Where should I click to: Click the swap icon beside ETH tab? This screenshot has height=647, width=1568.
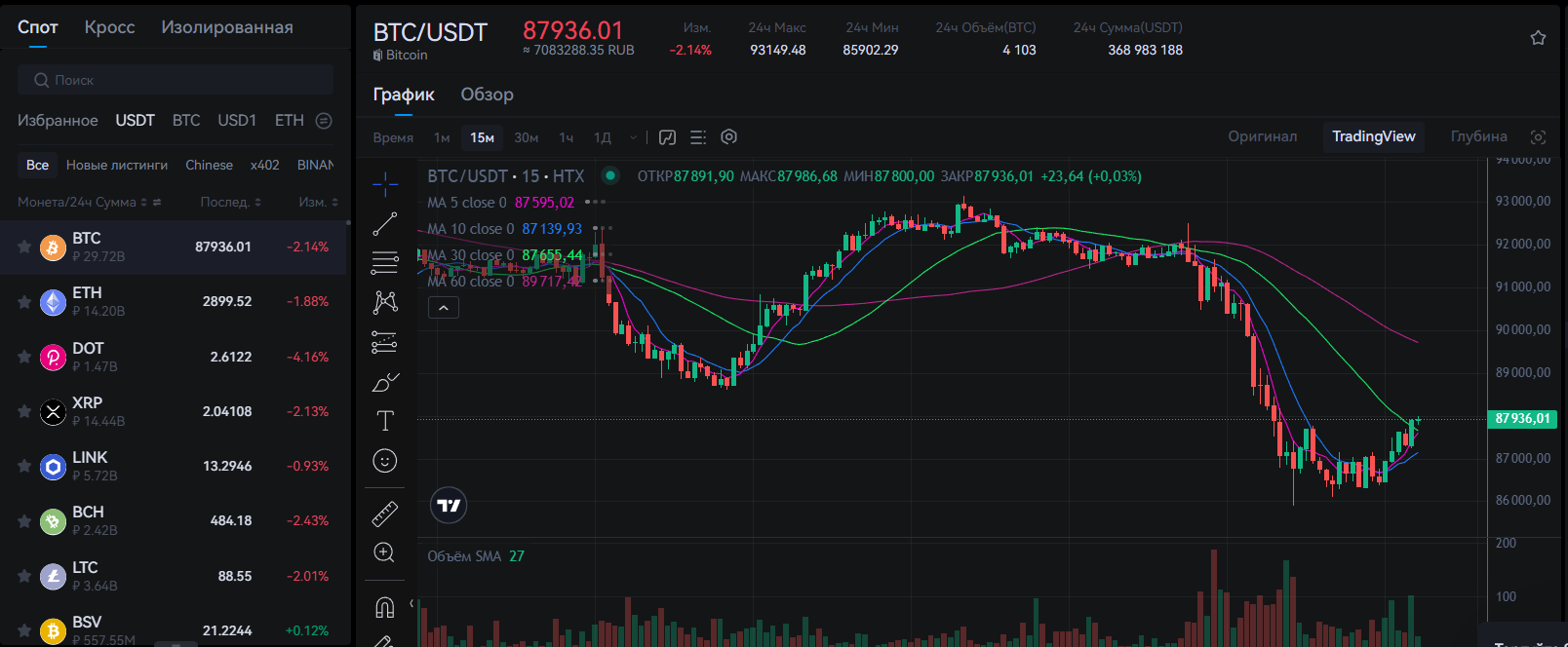pos(324,121)
